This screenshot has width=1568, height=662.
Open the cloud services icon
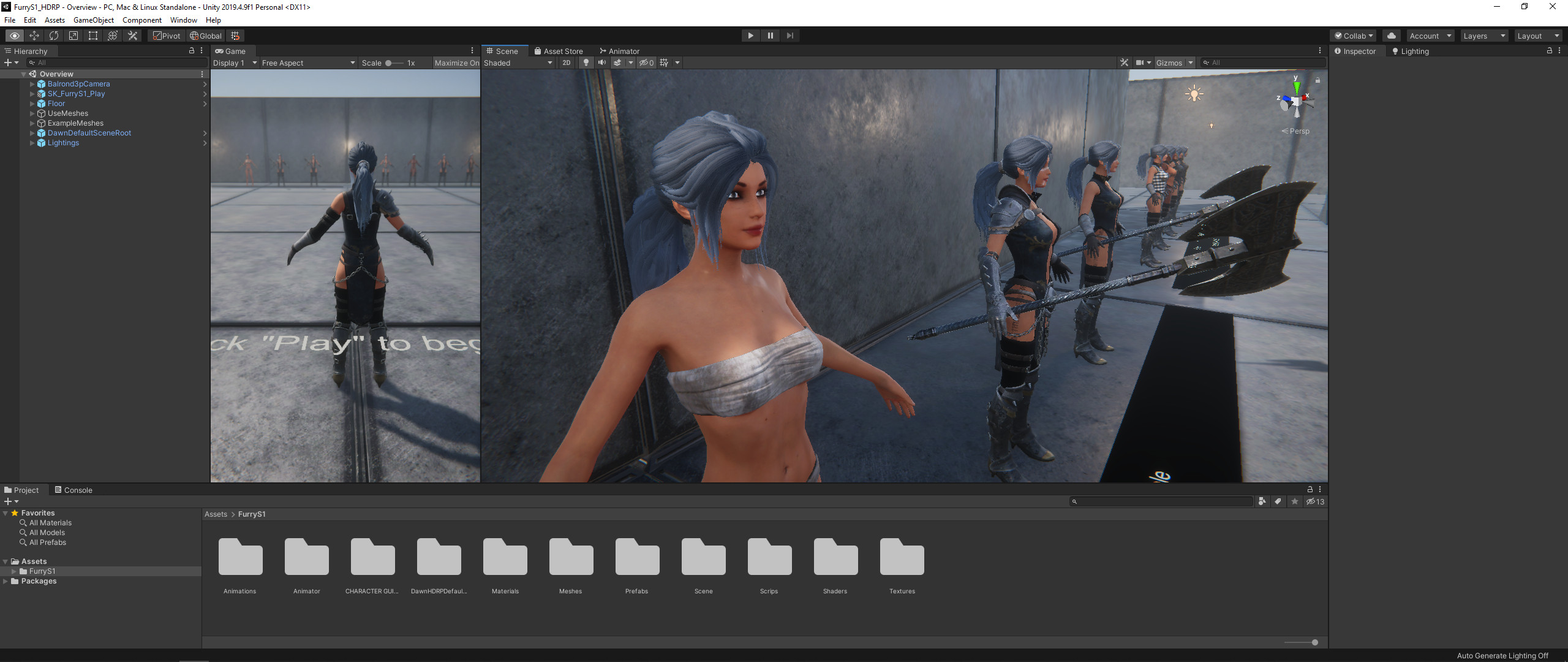tap(1392, 36)
